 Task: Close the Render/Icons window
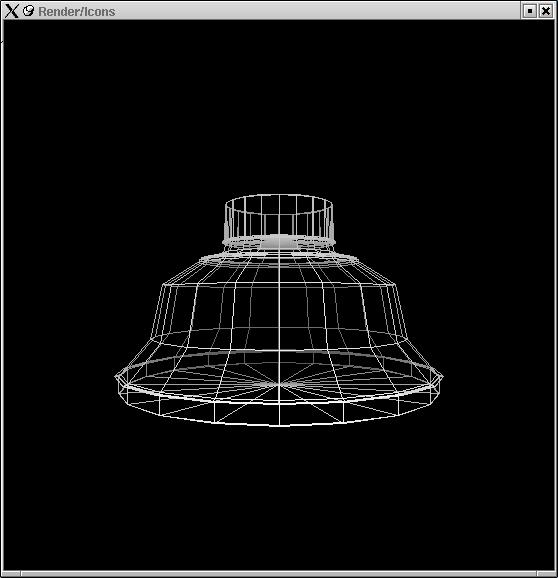click(546, 11)
